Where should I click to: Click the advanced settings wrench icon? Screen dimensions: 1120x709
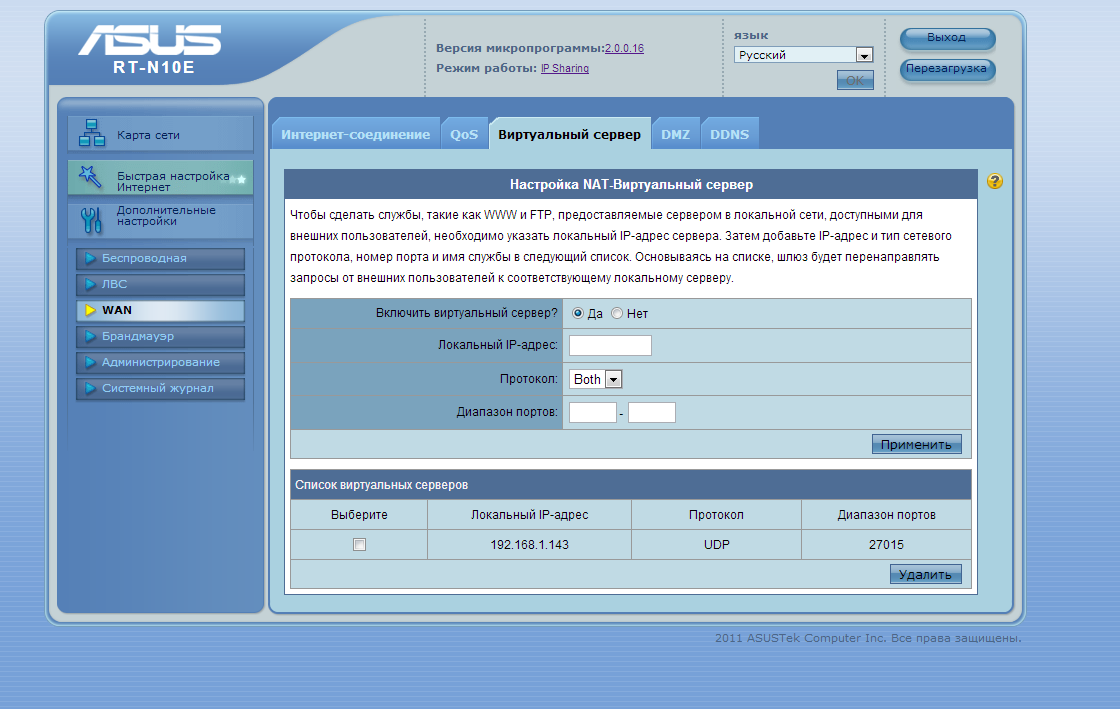(x=91, y=220)
